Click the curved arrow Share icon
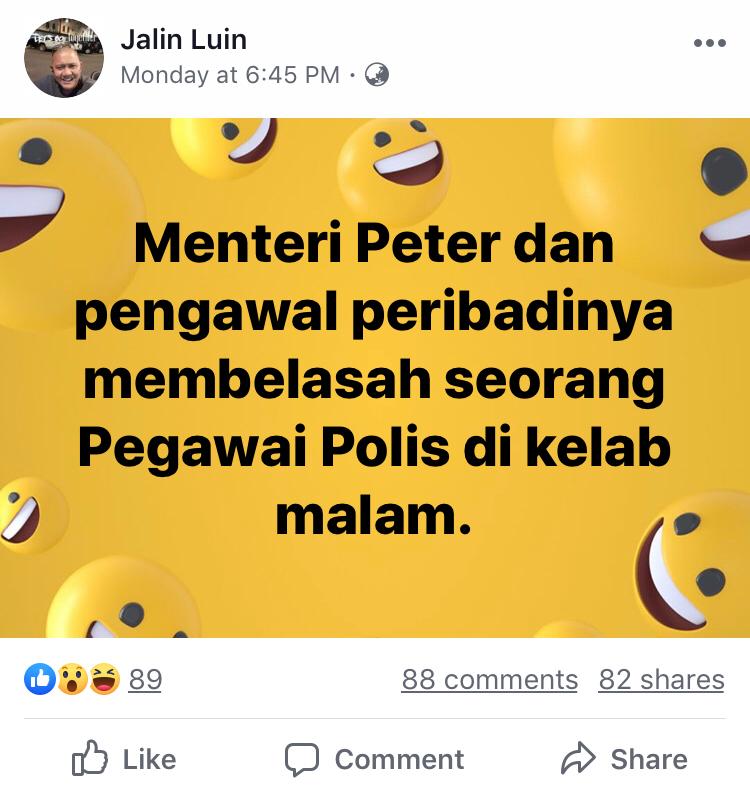 click(x=578, y=758)
